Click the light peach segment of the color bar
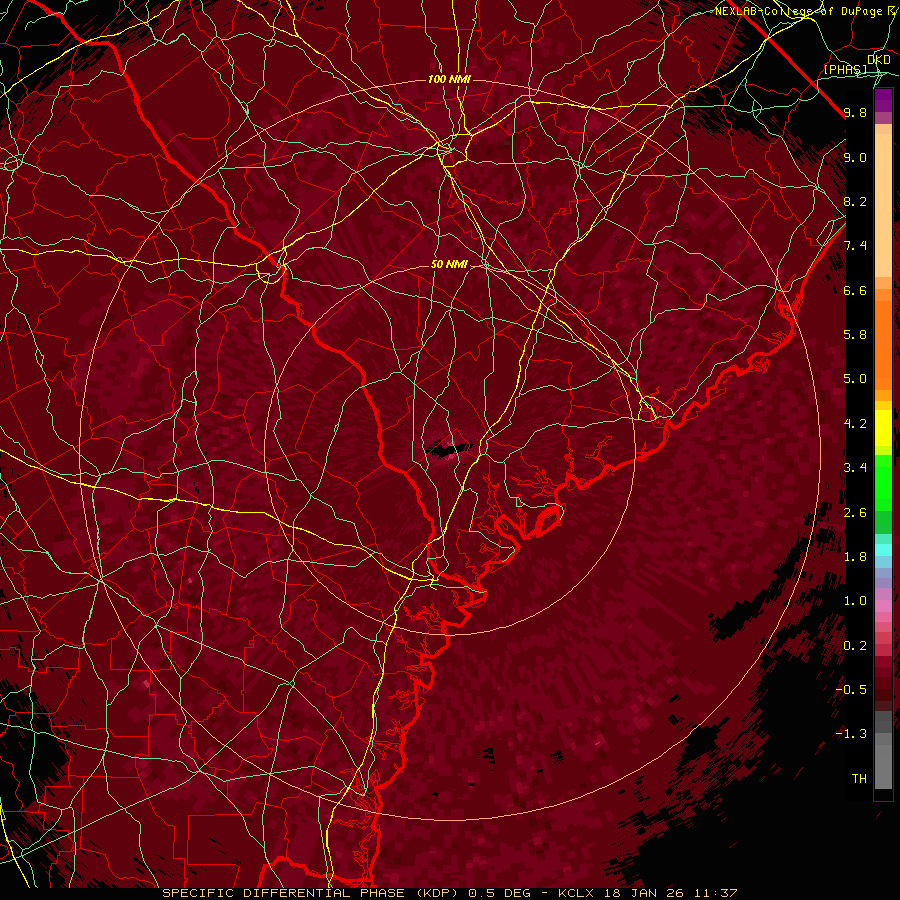 pos(883,205)
